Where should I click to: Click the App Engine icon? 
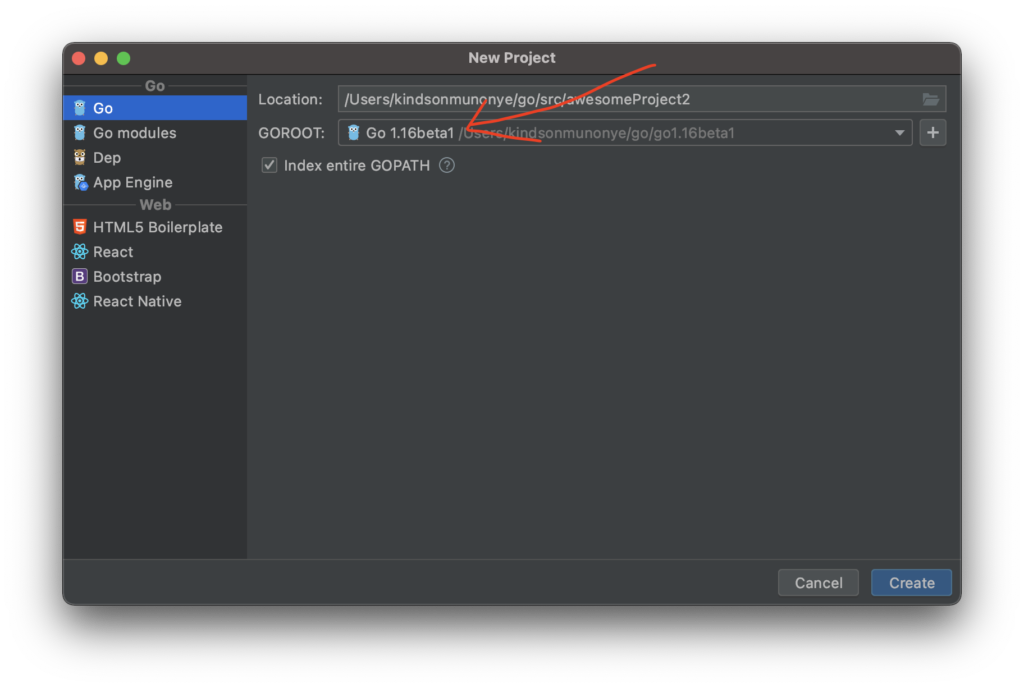80,183
